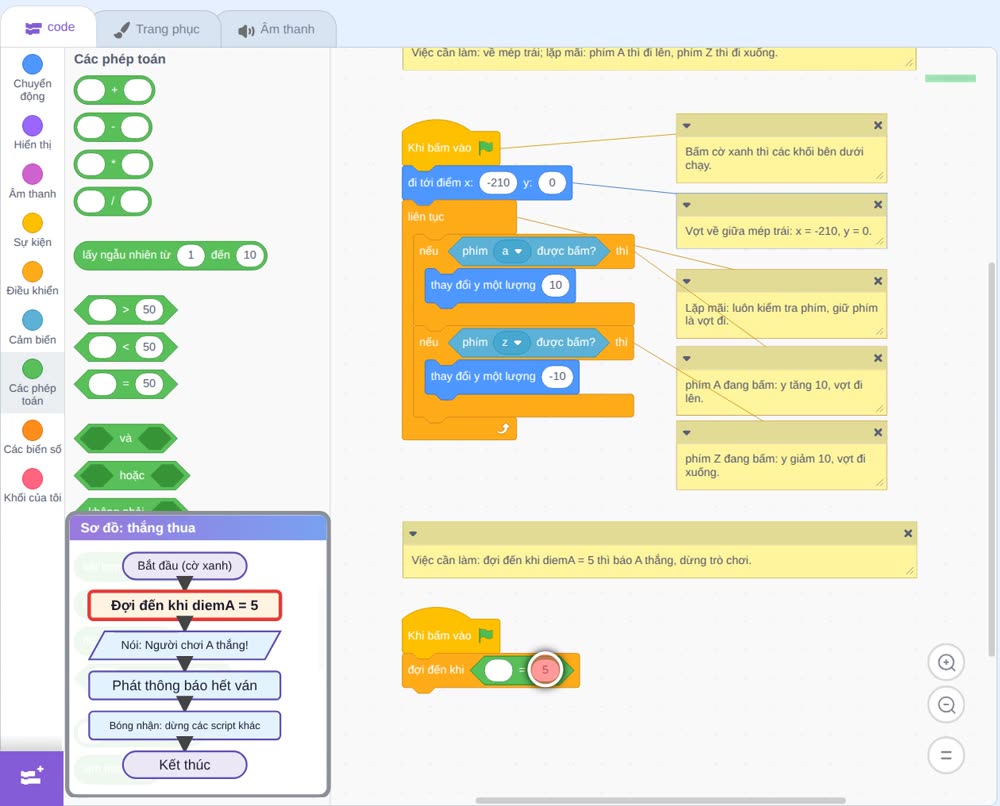Image resolution: width=1000 pixels, height=806 pixels.
Task: Reset the workspace zoom level
Action: tap(946, 755)
